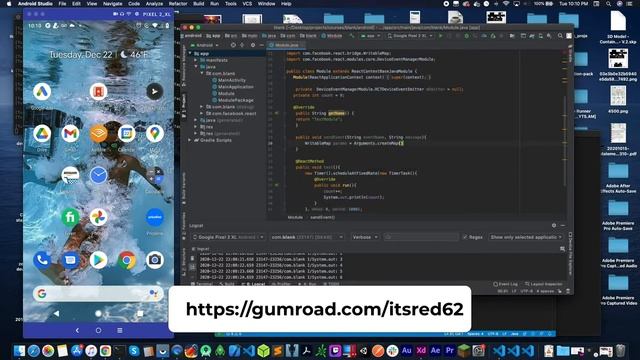
Task: Open the Layout Inspector
Action: [x=544, y=284]
